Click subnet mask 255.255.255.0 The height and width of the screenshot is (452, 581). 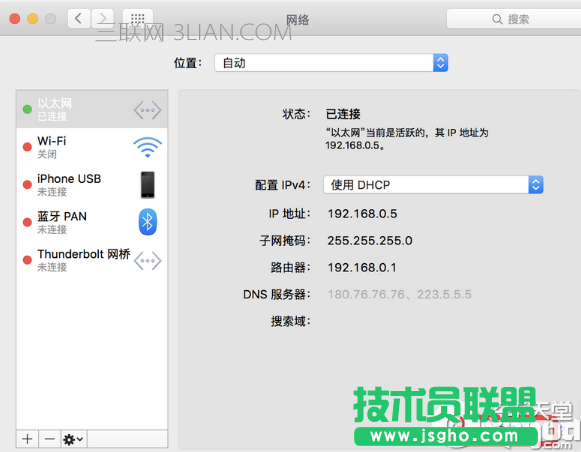pyautogui.click(x=370, y=241)
